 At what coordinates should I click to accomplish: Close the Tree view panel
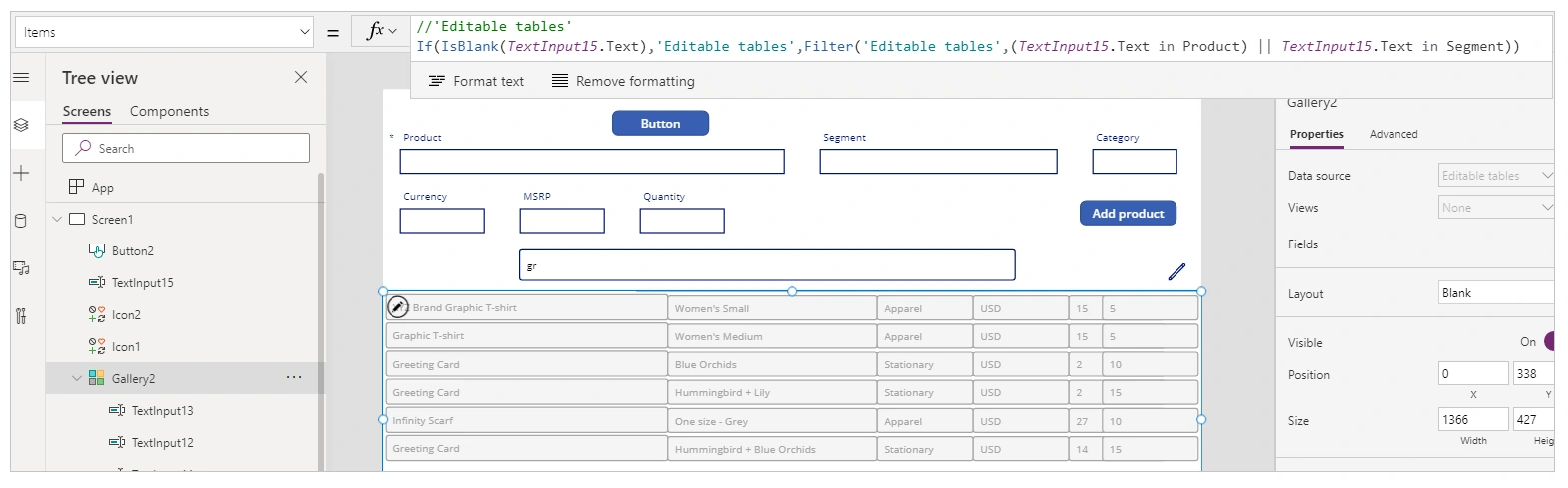(301, 77)
